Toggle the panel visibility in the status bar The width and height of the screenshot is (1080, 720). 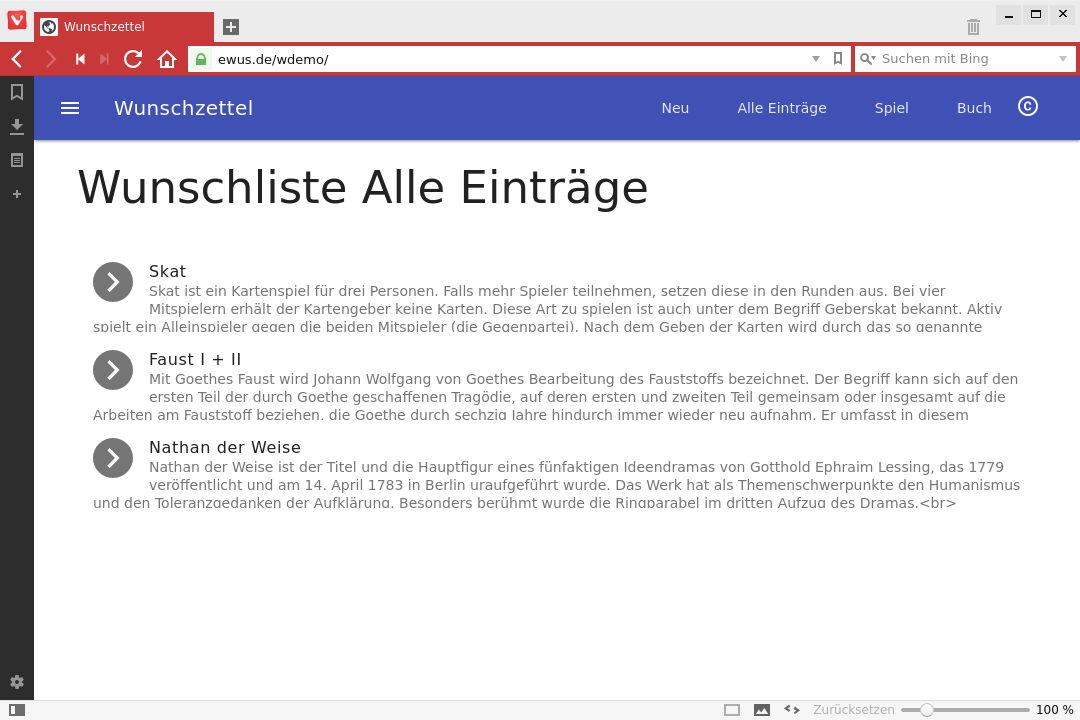click(16, 710)
